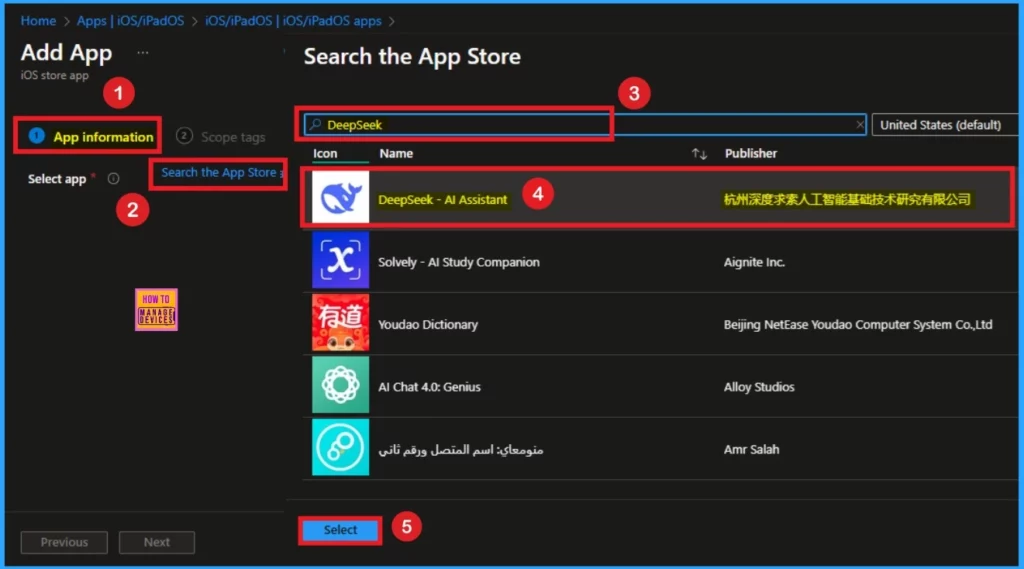Sort results using the Name sort arrows
The width and height of the screenshot is (1024, 569).
coord(699,154)
